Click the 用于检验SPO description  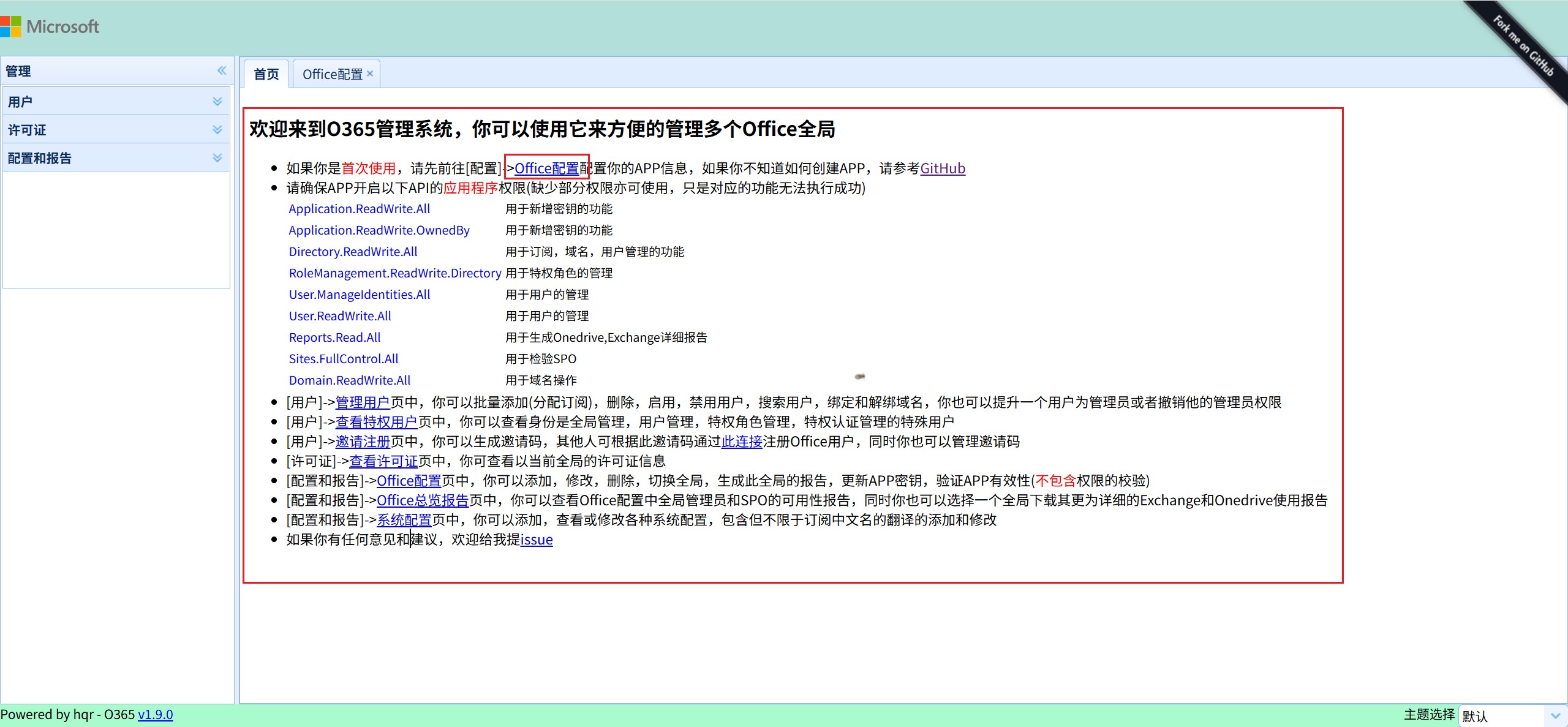pos(541,359)
